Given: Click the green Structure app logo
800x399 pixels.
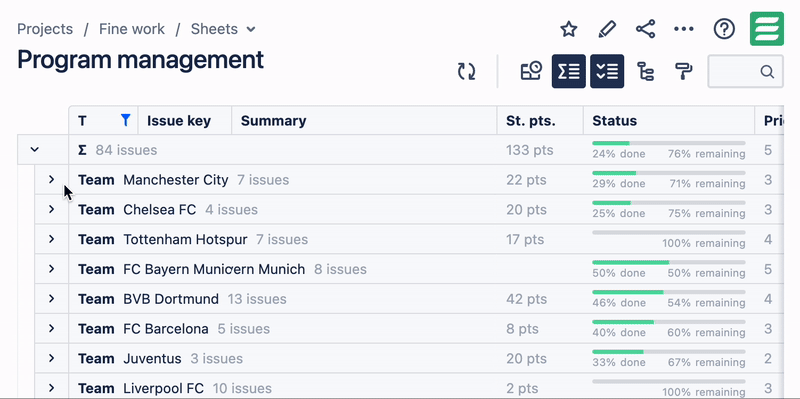Looking at the screenshot, I should coord(767,29).
